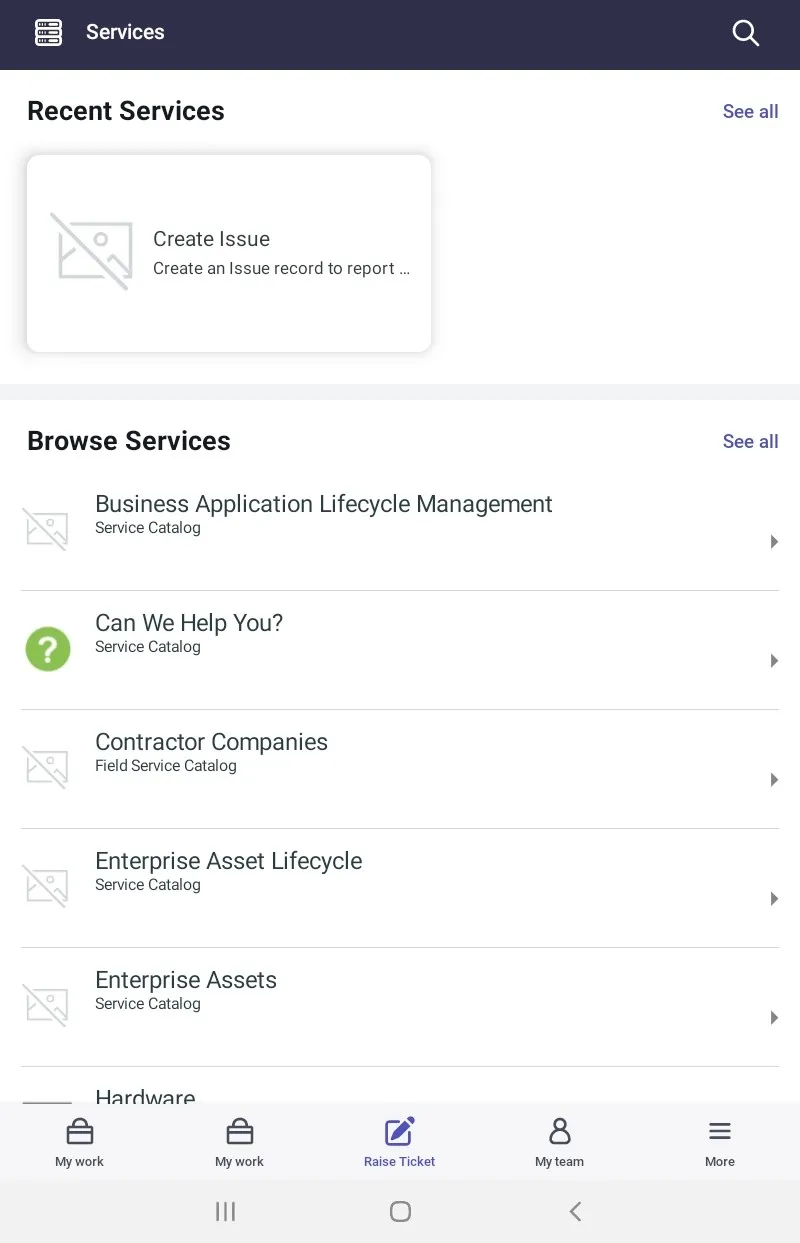
Task: Select Enterprise Asset Lifecycle title
Action: click(228, 861)
